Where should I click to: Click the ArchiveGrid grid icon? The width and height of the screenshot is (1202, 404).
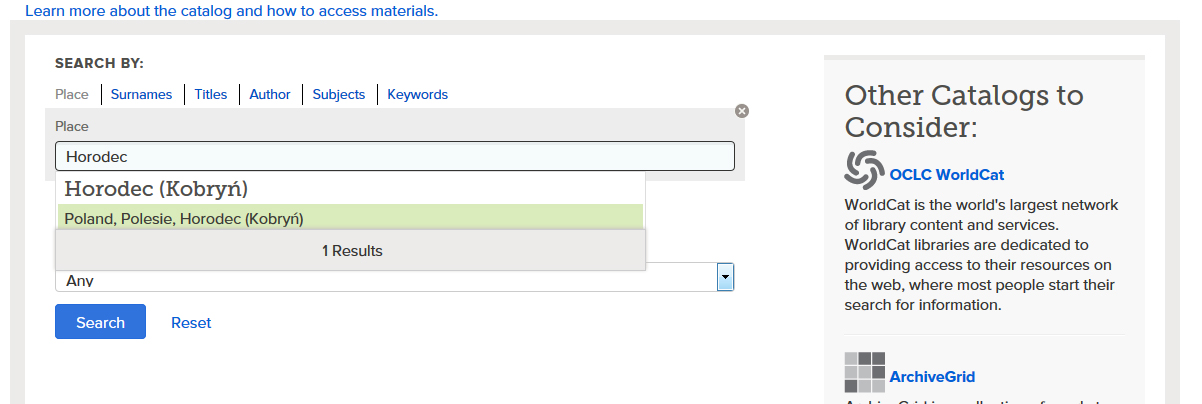[864, 372]
